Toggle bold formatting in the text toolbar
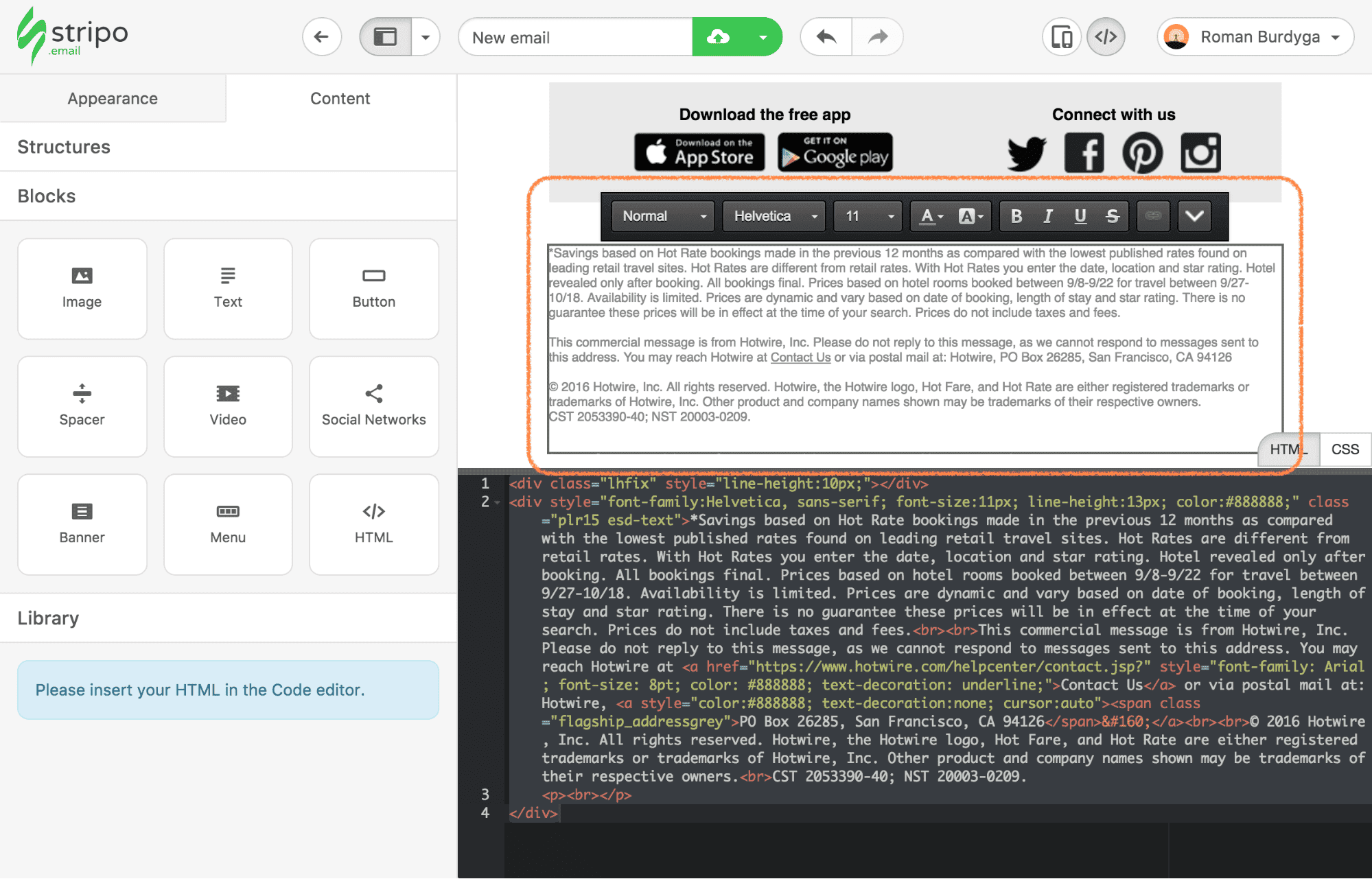1372x879 pixels. tap(1016, 216)
